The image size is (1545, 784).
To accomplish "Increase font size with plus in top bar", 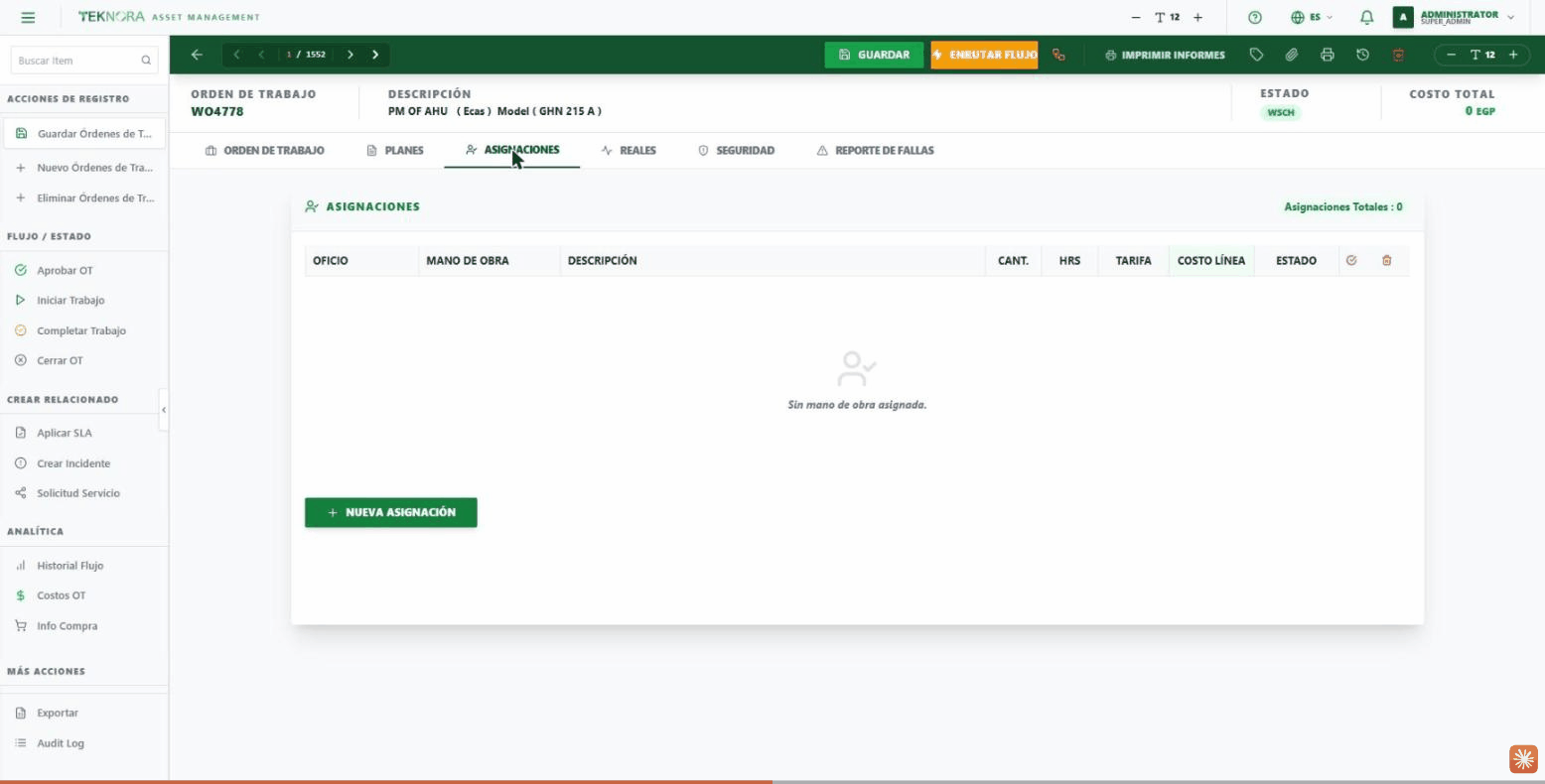I will click(1197, 17).
